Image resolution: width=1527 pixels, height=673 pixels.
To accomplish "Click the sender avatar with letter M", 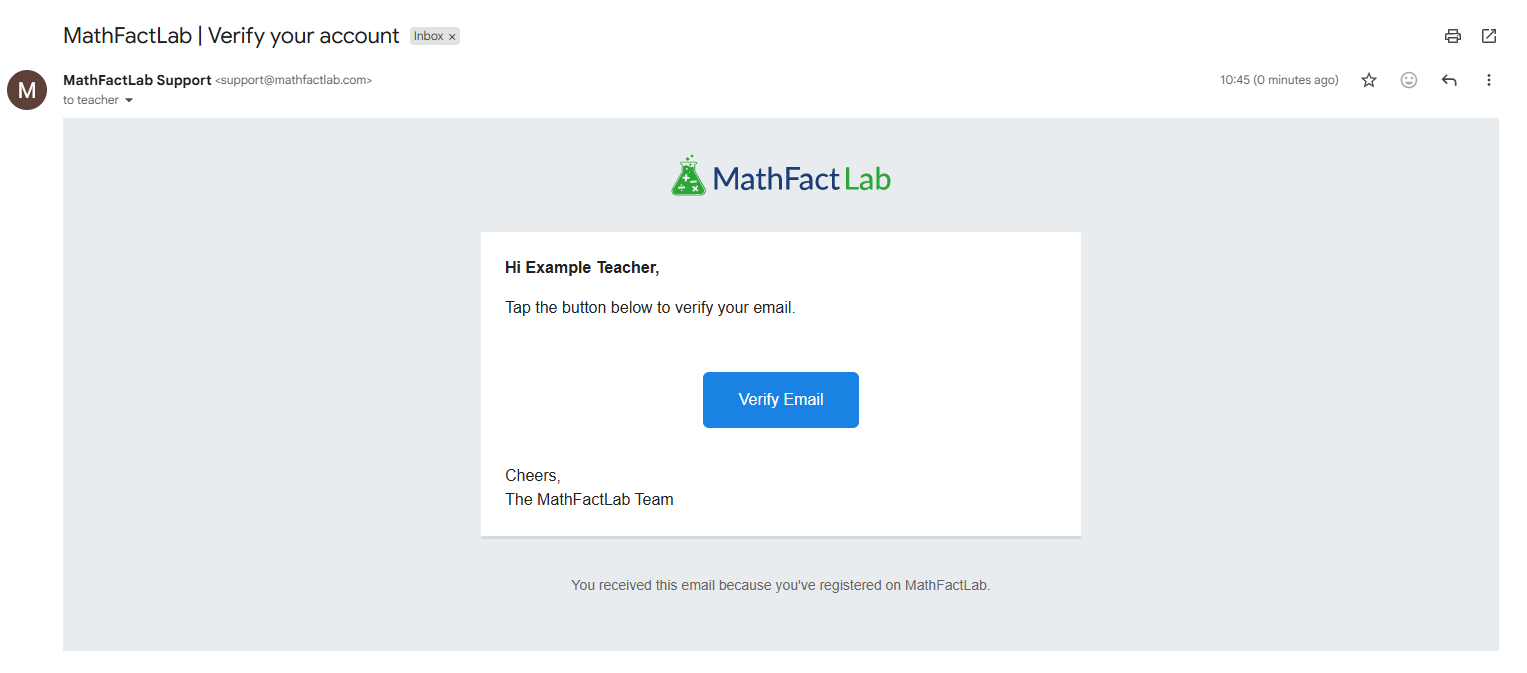I will click(x=27, y=90).
